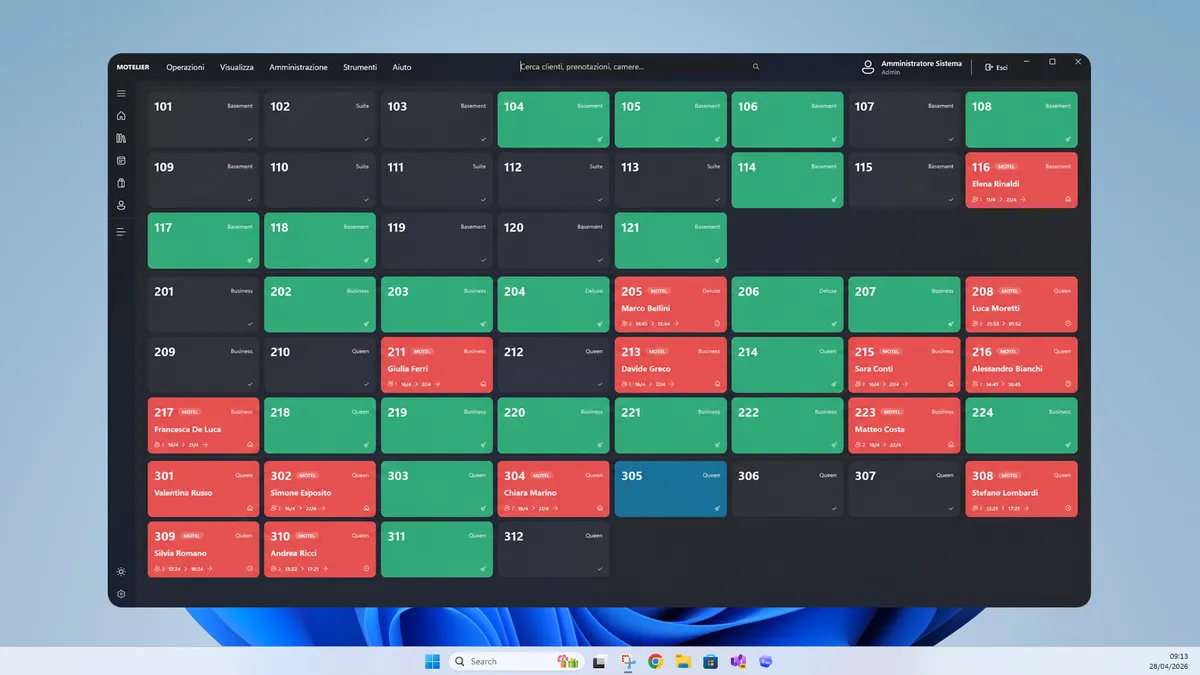Click the Cerca clienti search field

tap(634, 67)
